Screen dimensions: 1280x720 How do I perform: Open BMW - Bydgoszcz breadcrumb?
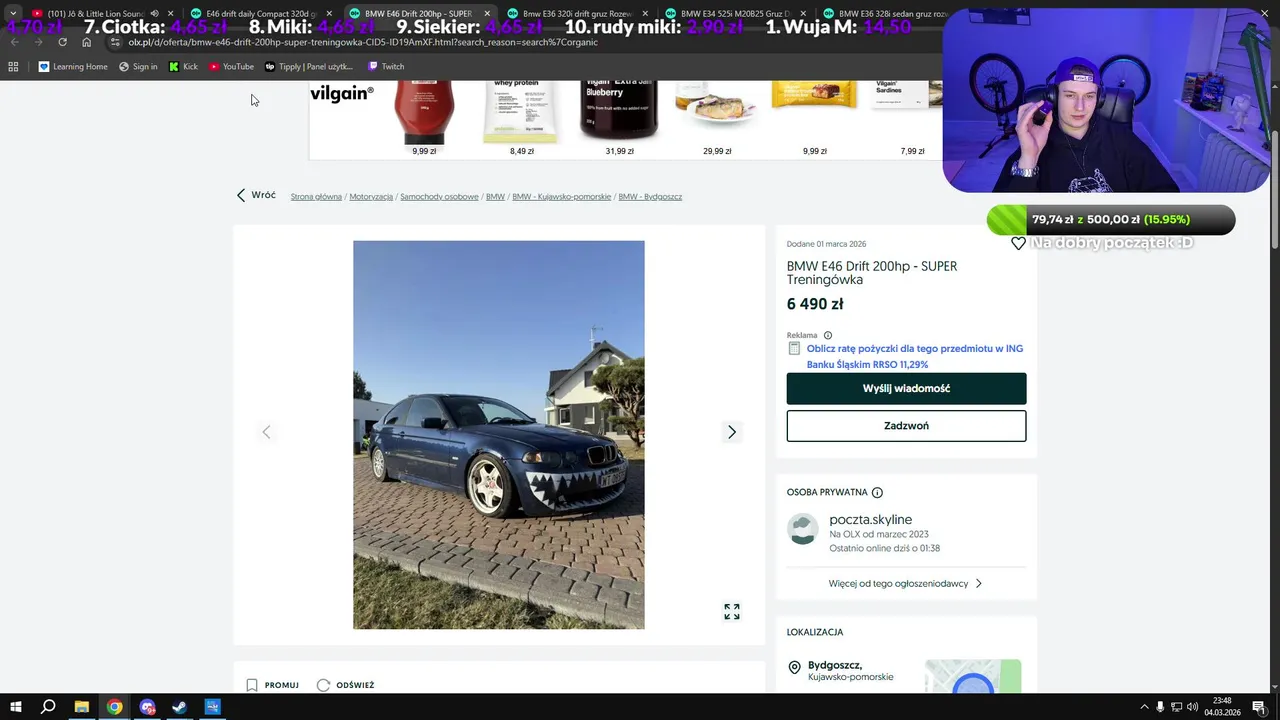[x=650, y=197]
